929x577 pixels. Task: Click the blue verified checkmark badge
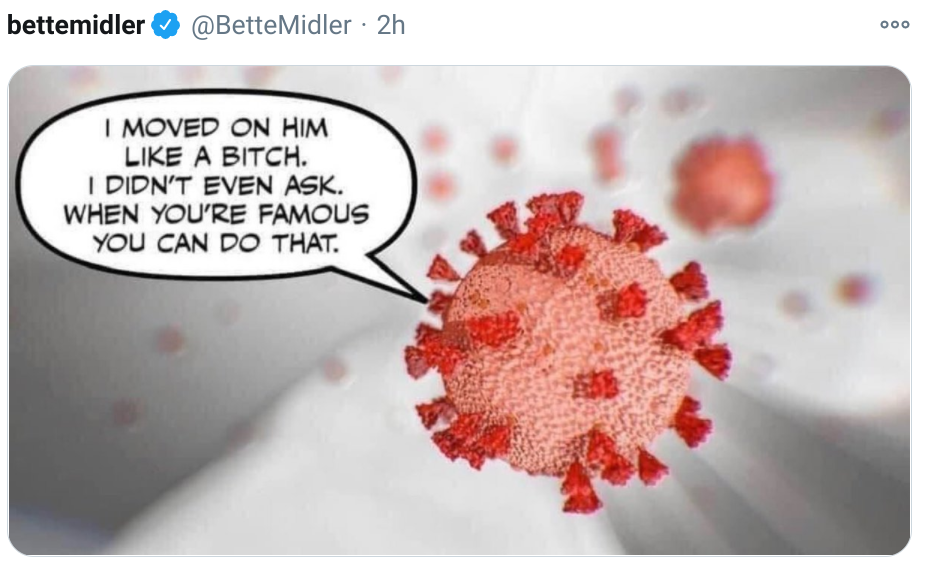pos(165,25)
